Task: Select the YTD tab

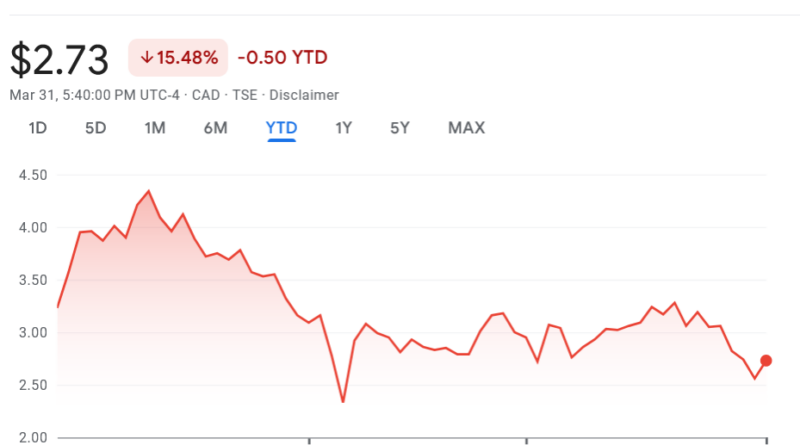Action: click(x=281, y=128)
